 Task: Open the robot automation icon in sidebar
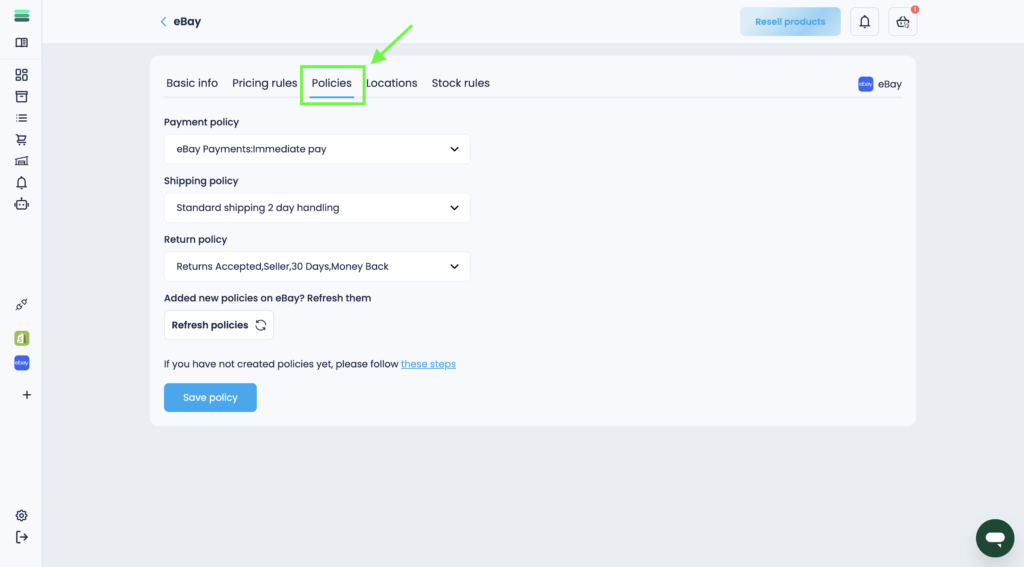tap(21, 204)
